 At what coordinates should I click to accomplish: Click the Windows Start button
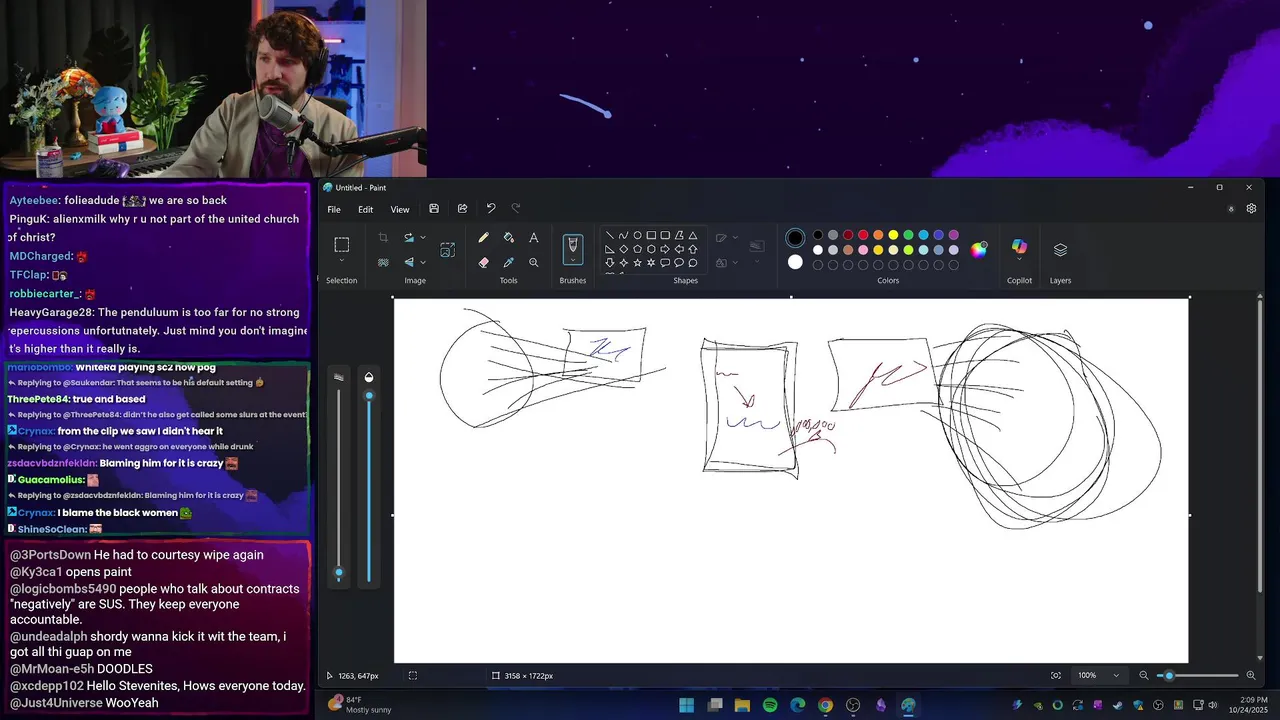point(687,705)
